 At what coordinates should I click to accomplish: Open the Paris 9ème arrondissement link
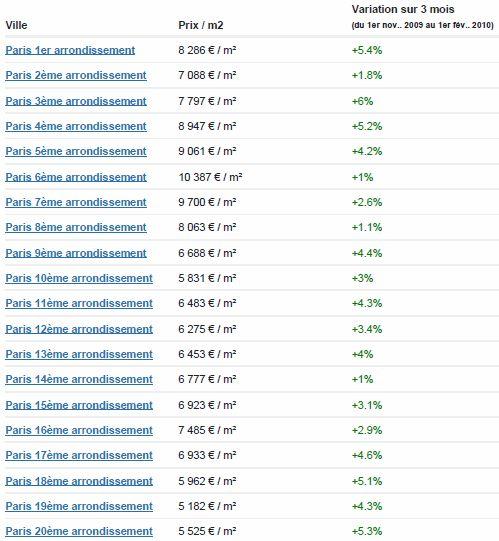[76, 253]
